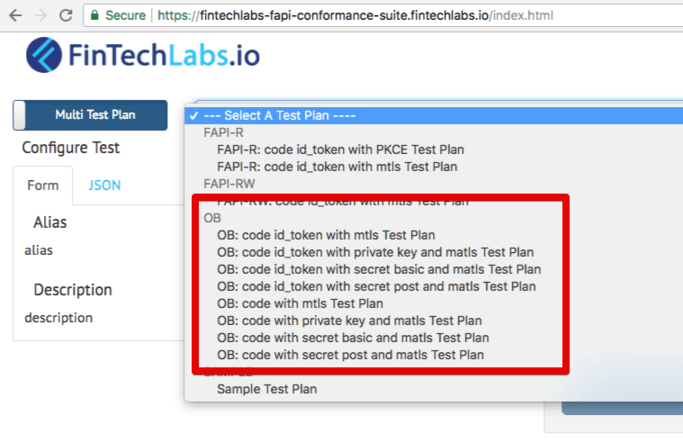Image resolution: width=683 pixels, height=443 pixels.
Task: Choose FAPI-R code id_token with mtls plan
Action: (337, 167)
